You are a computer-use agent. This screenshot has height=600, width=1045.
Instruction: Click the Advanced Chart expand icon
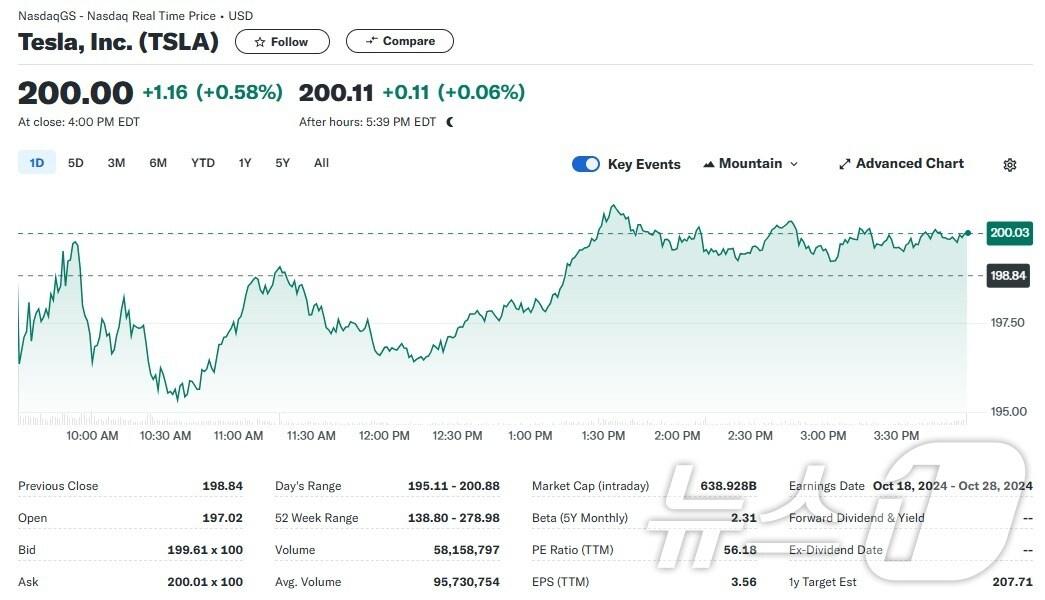pos(844,164)
